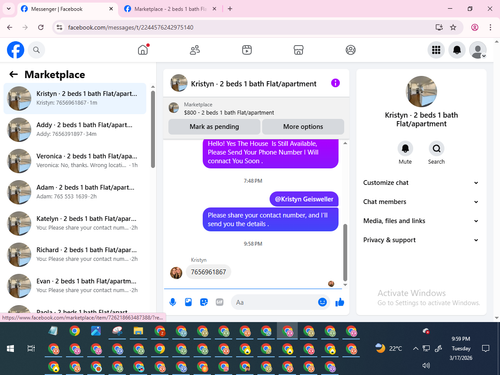Screen dimensions: 500x375
Task: Send a thumbs-up like
Action: point(340,302)
